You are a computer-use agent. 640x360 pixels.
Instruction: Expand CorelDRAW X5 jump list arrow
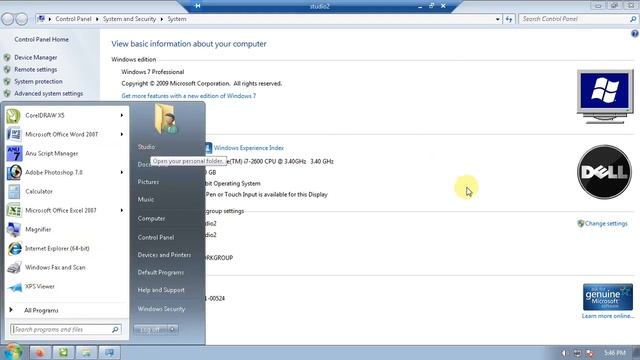click(x=122, y=116)
